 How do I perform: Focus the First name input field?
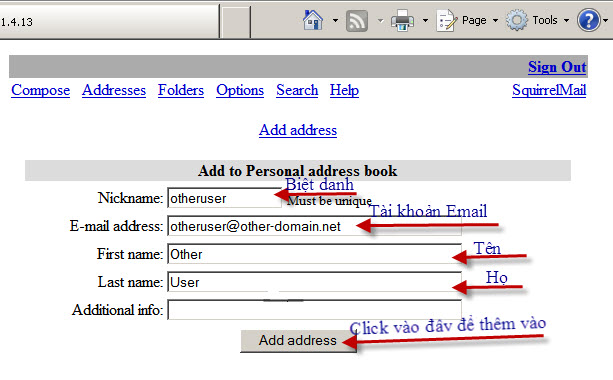[314, 254]
